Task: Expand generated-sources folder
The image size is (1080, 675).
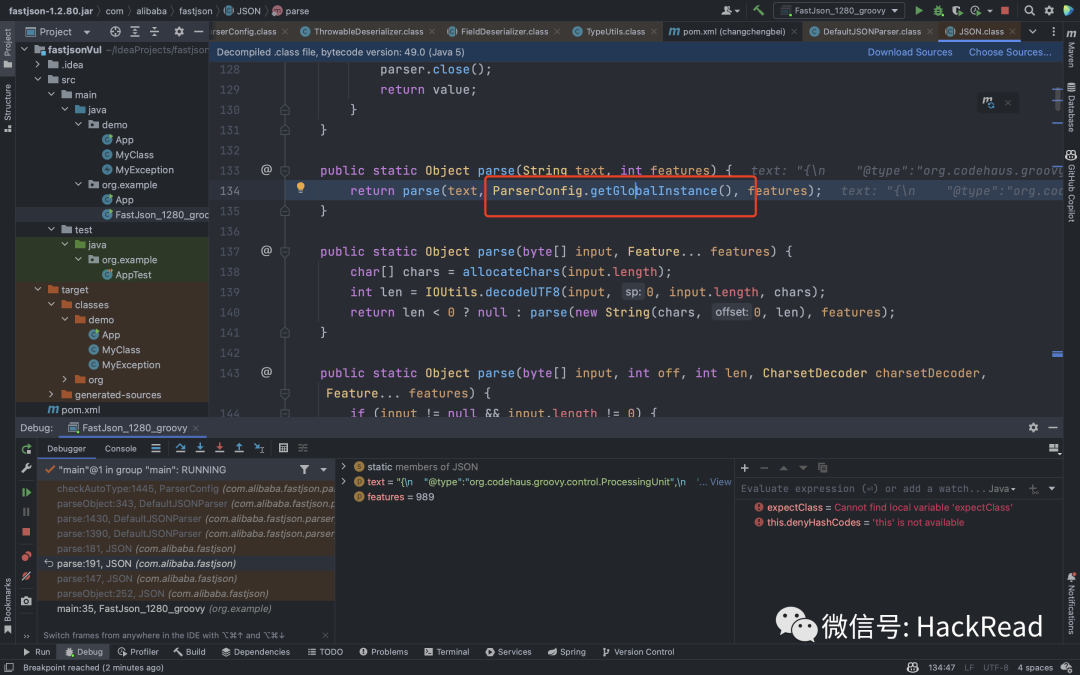Action: pos(51,395)
